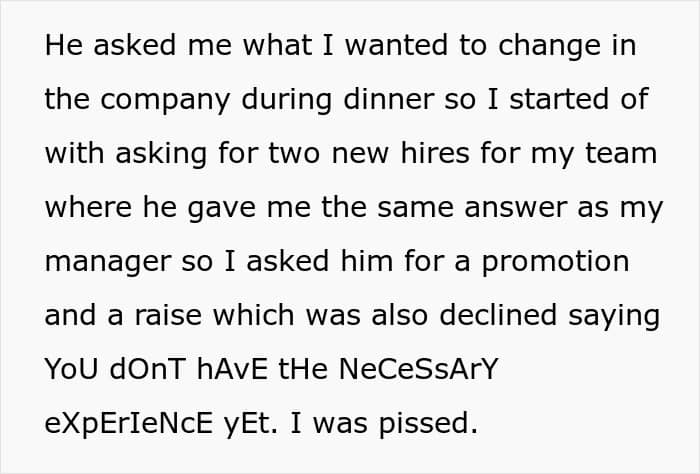Click the word "manager" beginning line five
This screenshot has width=700, height=474.
(108, 263)
